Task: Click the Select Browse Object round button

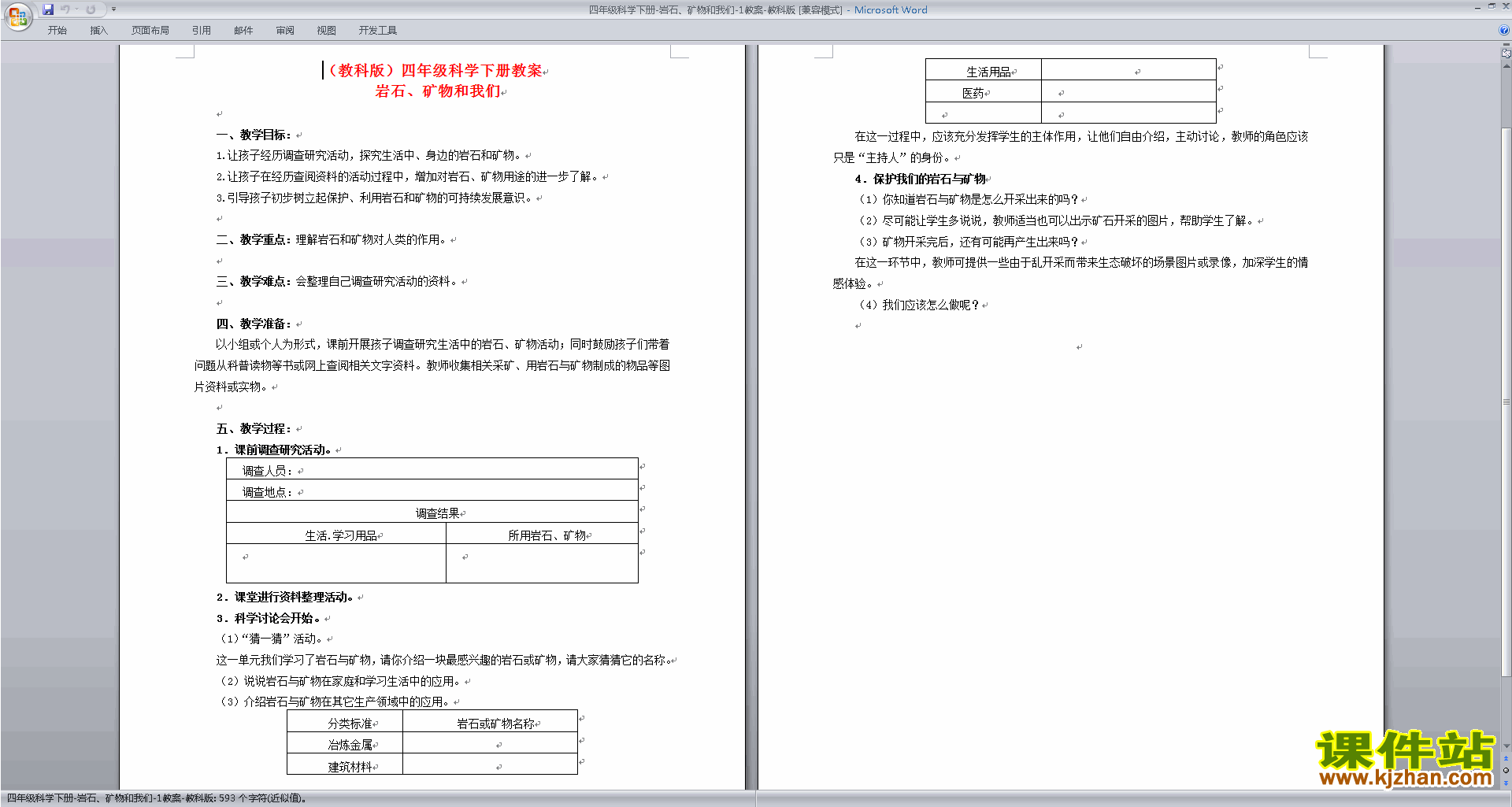Action: click(1506, 771)
